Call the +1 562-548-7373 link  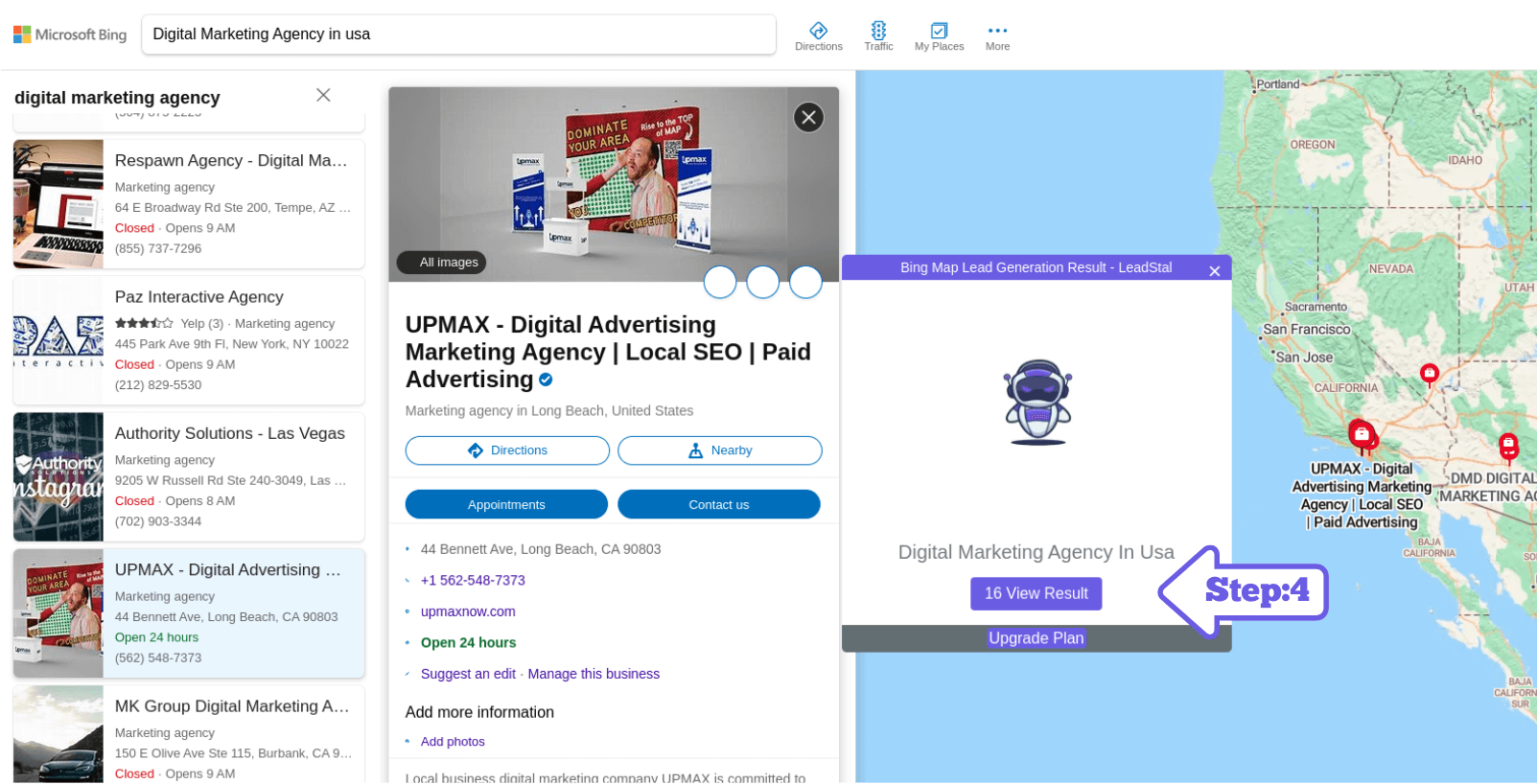(473, 580)
